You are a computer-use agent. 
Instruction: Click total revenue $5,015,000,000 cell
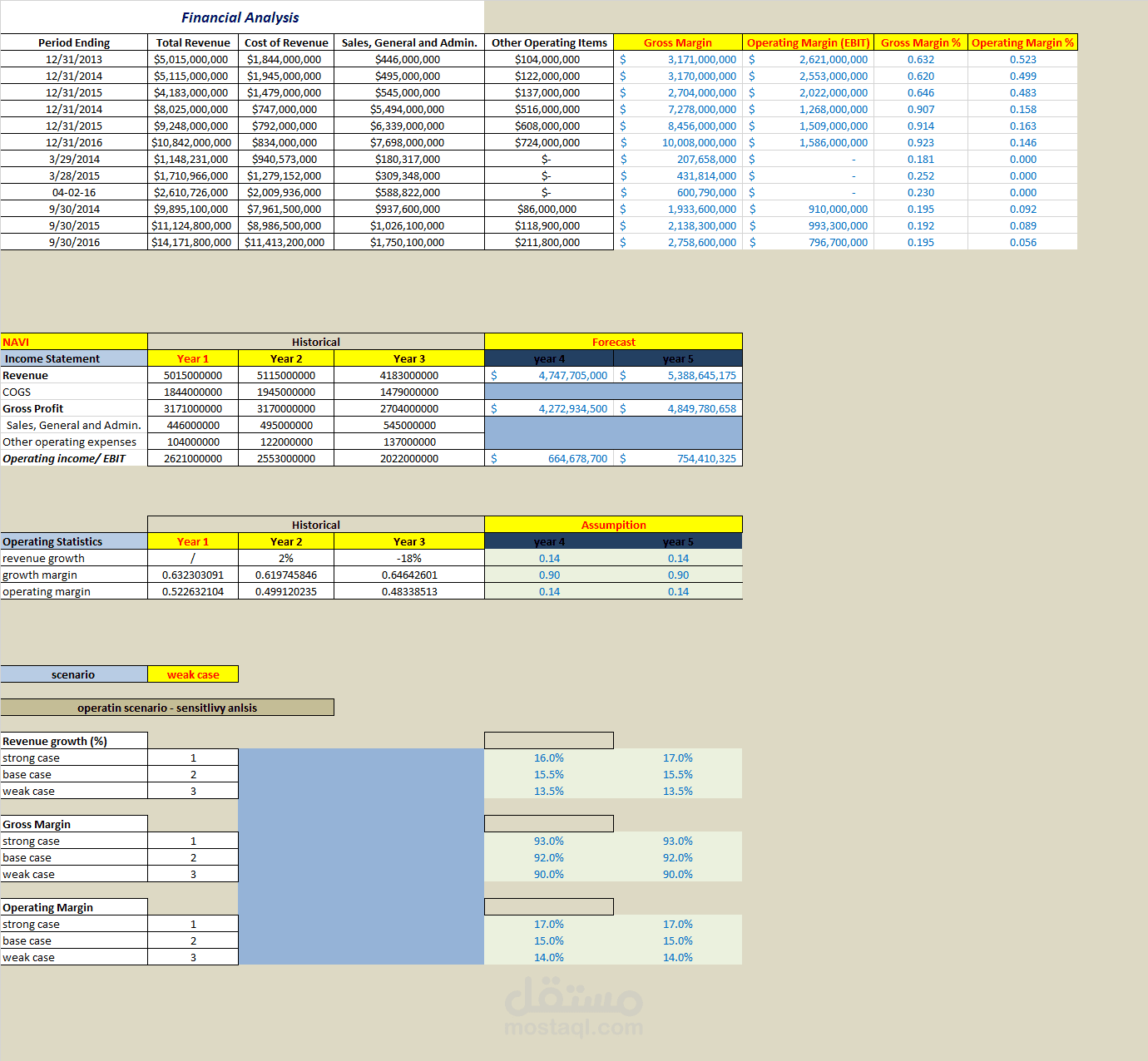[x=193, y=59]
